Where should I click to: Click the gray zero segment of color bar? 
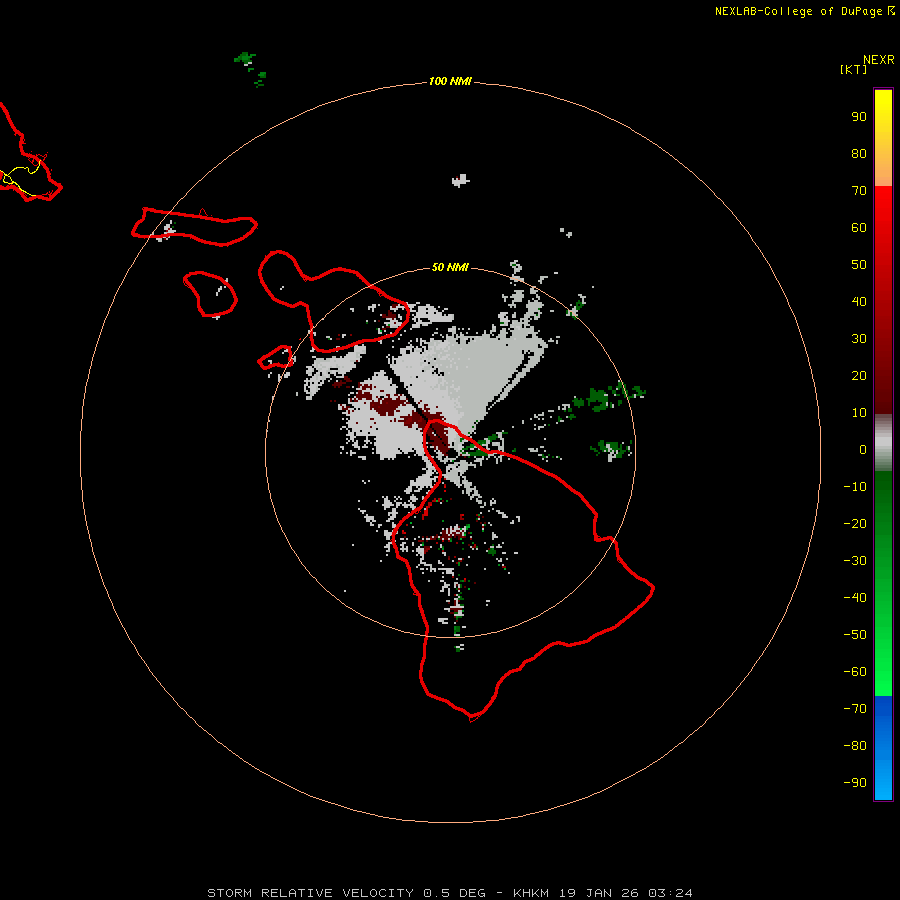click(883, 443)
